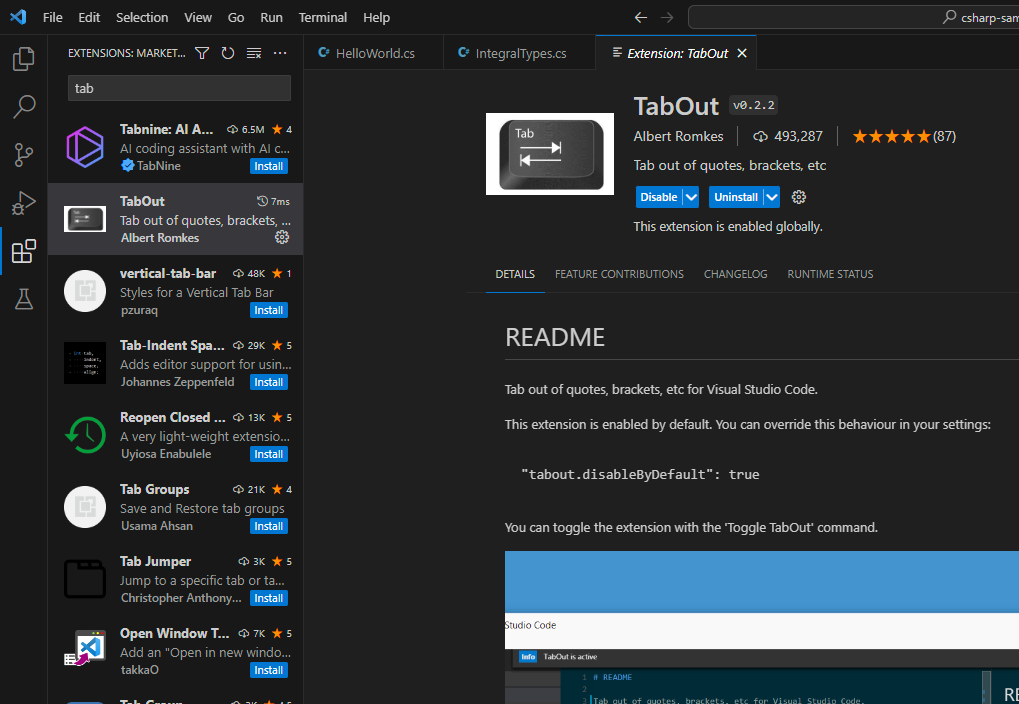Open the View menu
The width and height of the screenshot is (1019, 704).
tap(198, 18)
